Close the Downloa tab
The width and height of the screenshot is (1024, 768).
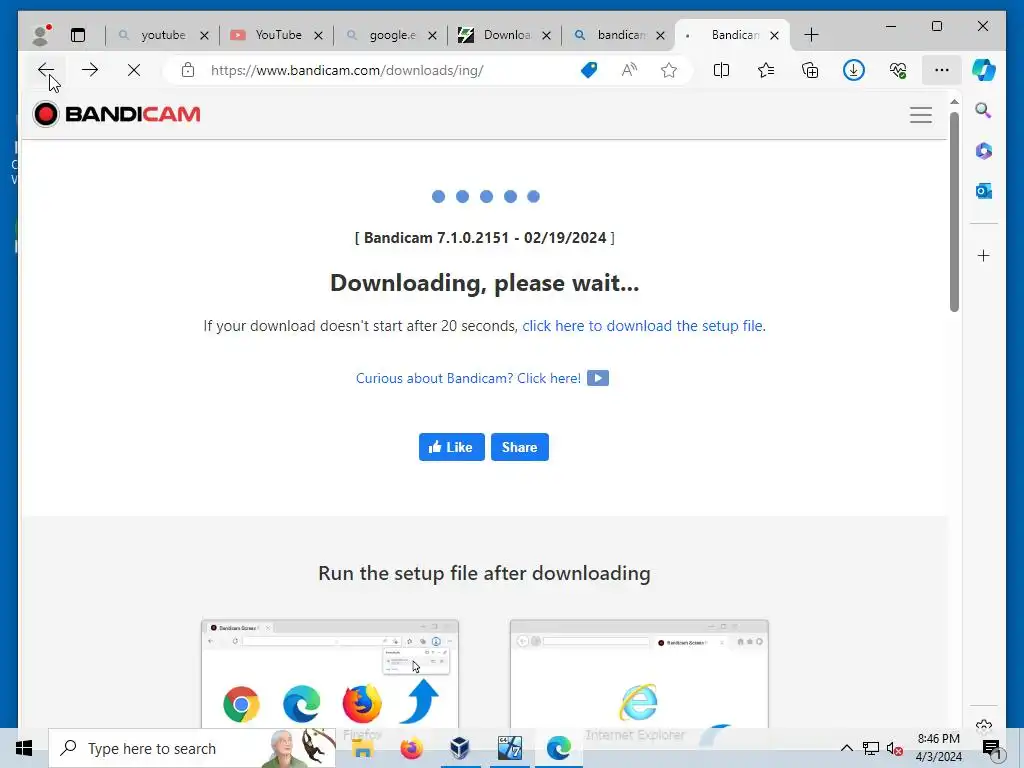click(x=547, y=35)
